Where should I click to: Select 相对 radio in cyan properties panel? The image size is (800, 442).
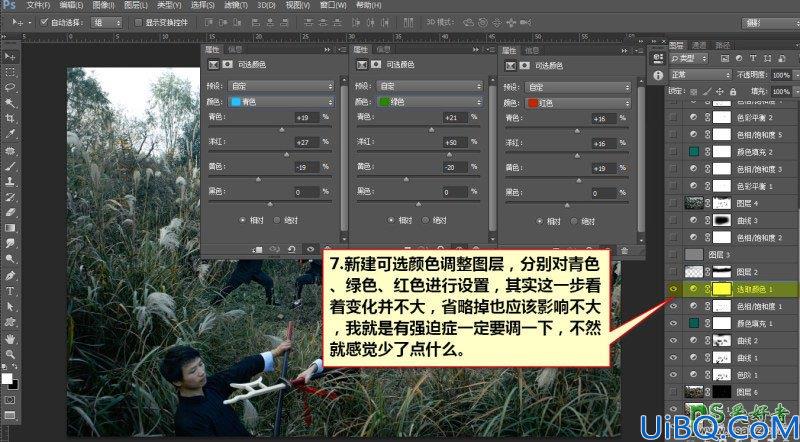(242, 220)
